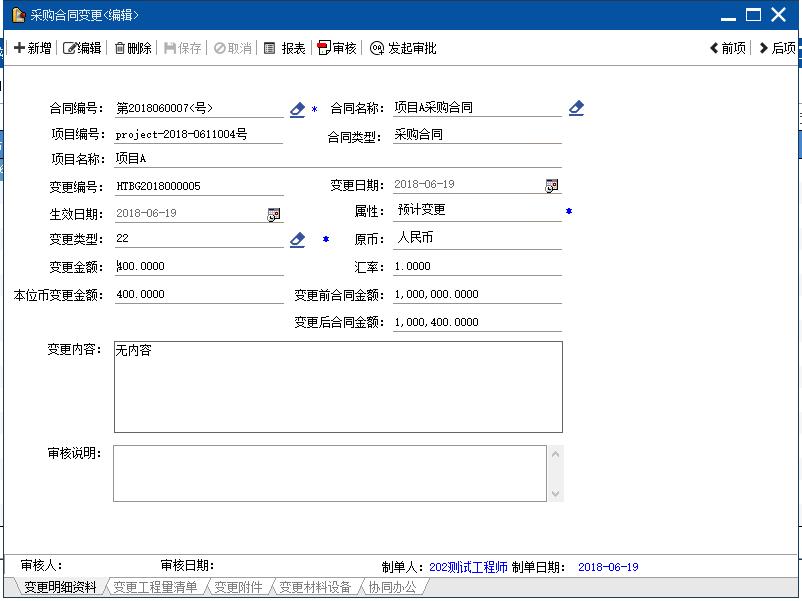Open the 变更材料设备 tab

[x=315, y=588]
